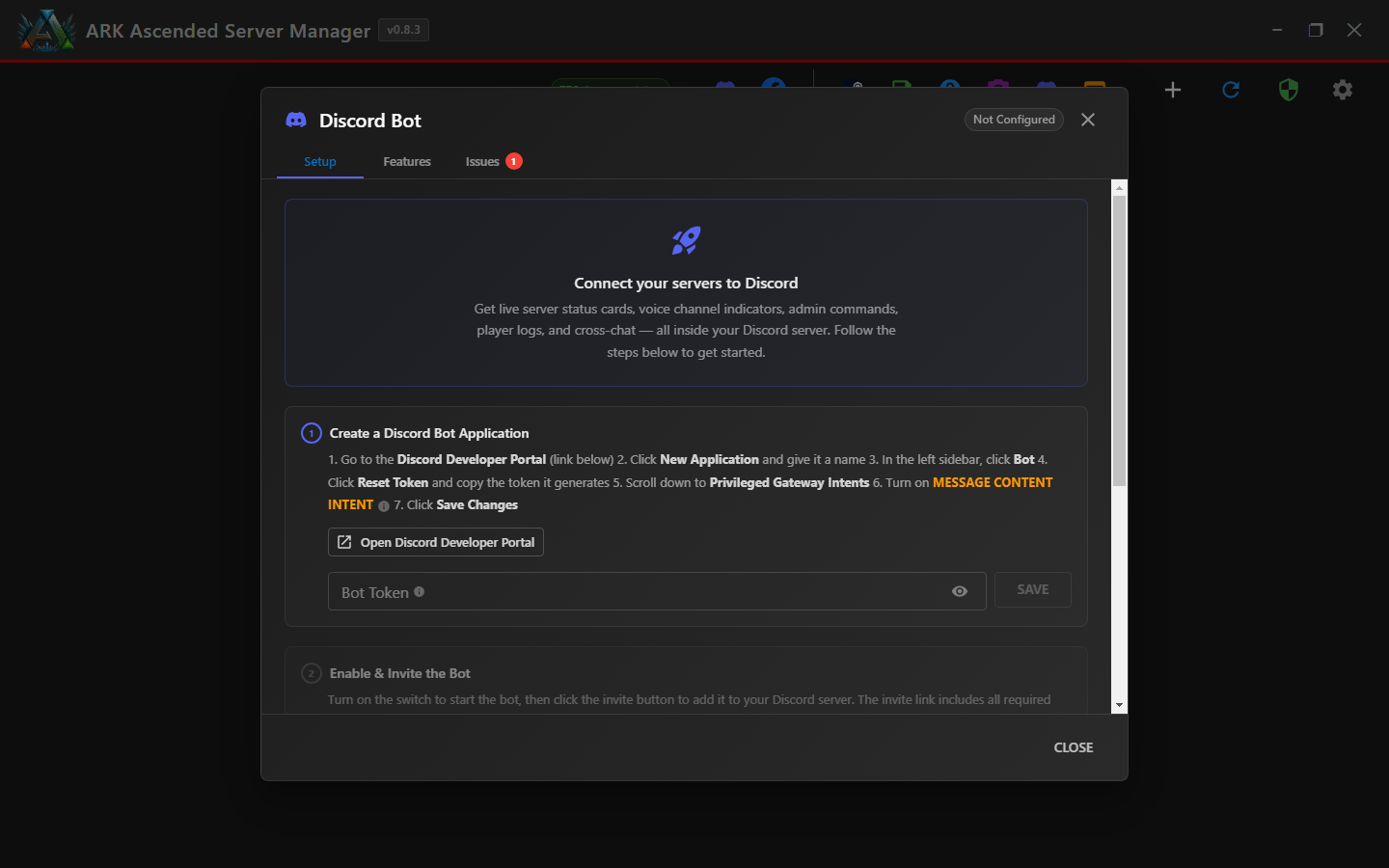Click the bold 'Reset Token' text
Image resolution: width=1389 pixels, height=868 pixels.
pos(393,482)
